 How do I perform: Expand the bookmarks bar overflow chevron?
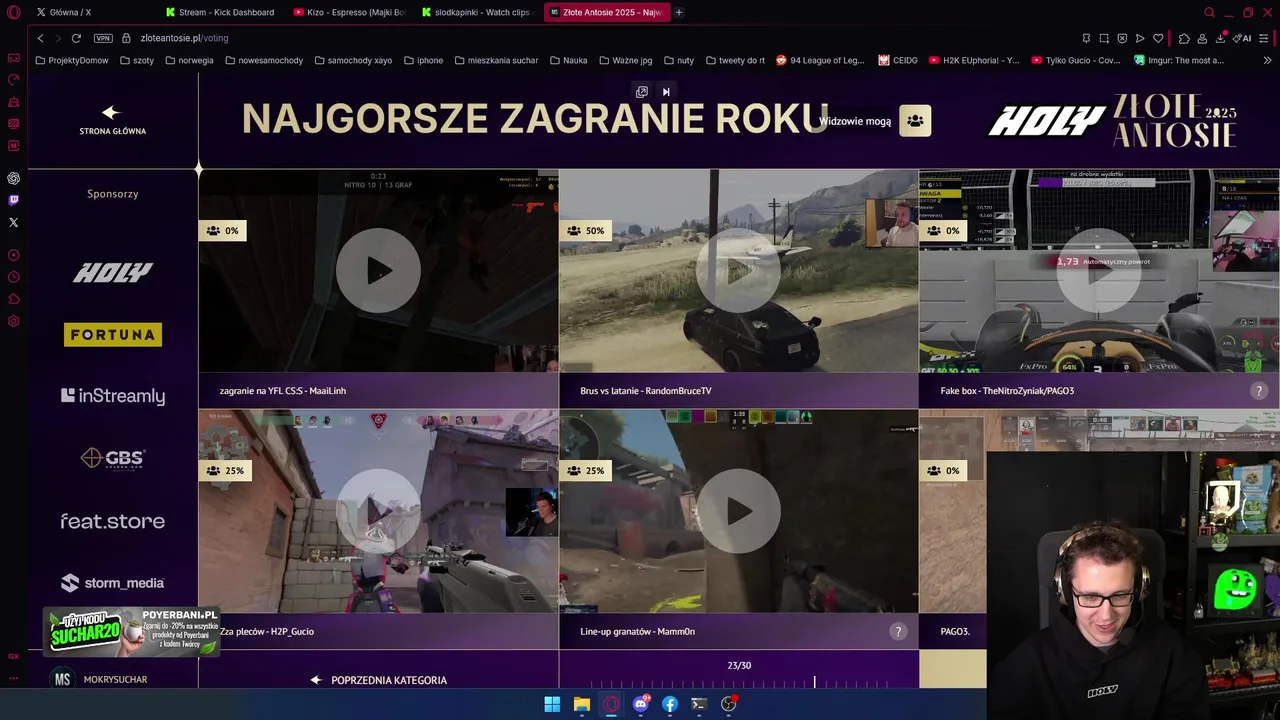[1267, 60]
